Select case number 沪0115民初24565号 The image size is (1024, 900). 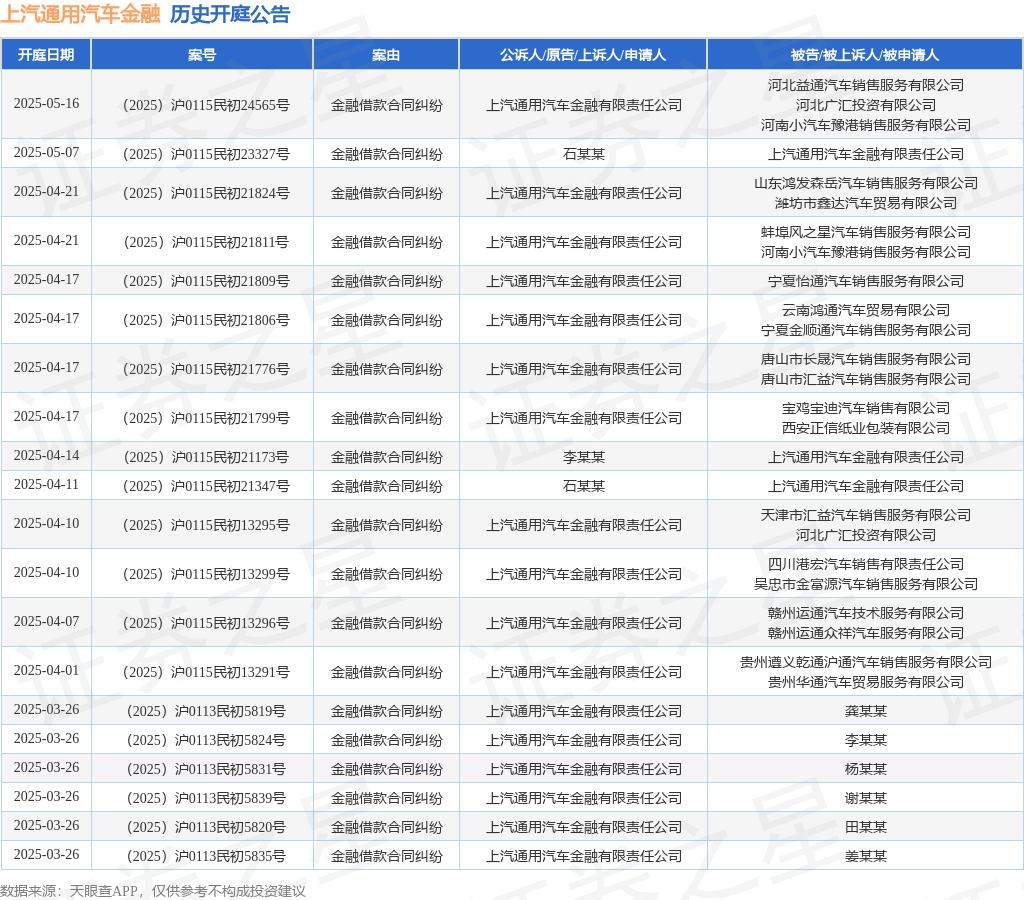[206, 105]
